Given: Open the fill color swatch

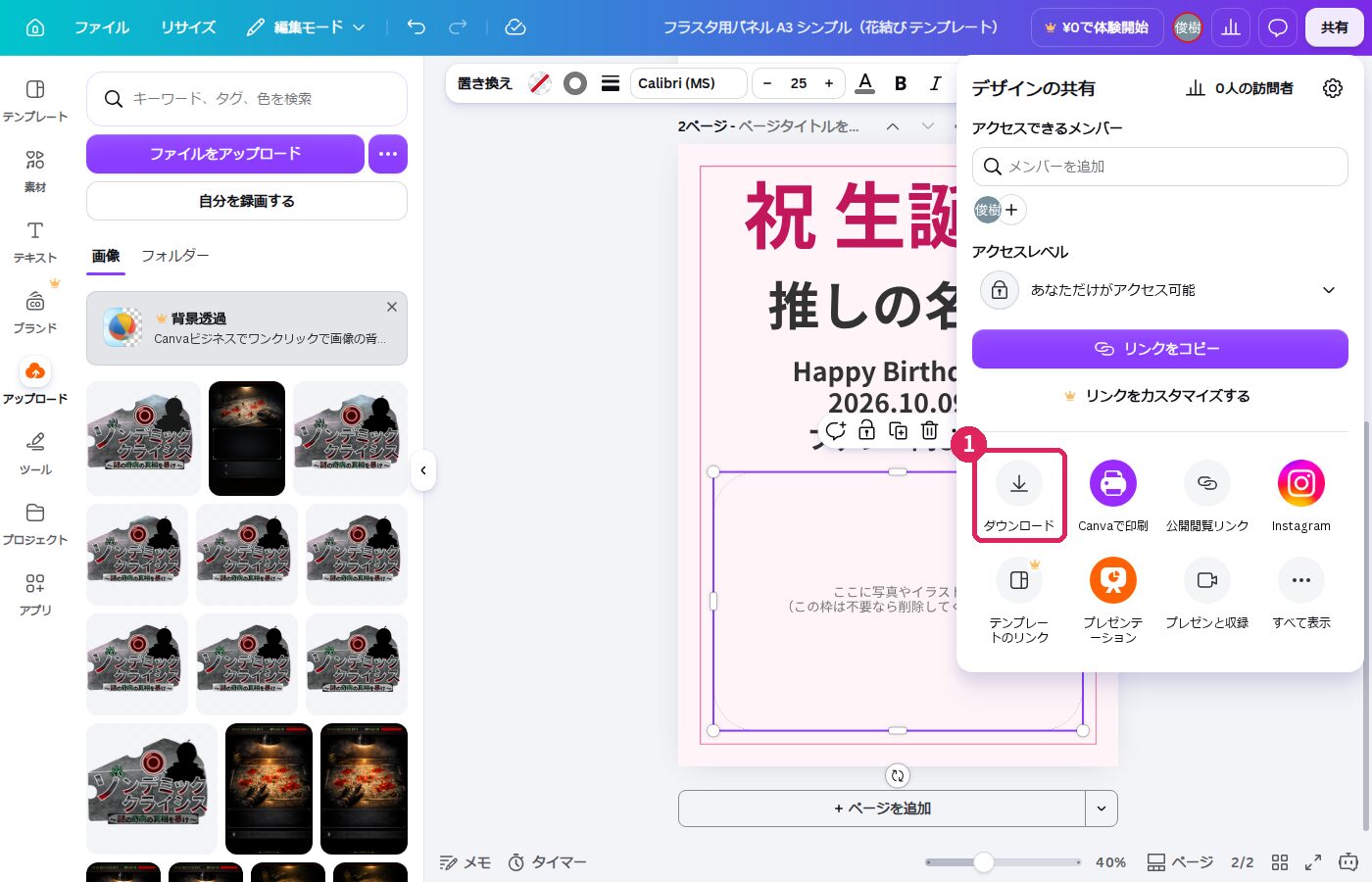Looking at the screenshot, I should pyautogui.click(x=540, y=83).
